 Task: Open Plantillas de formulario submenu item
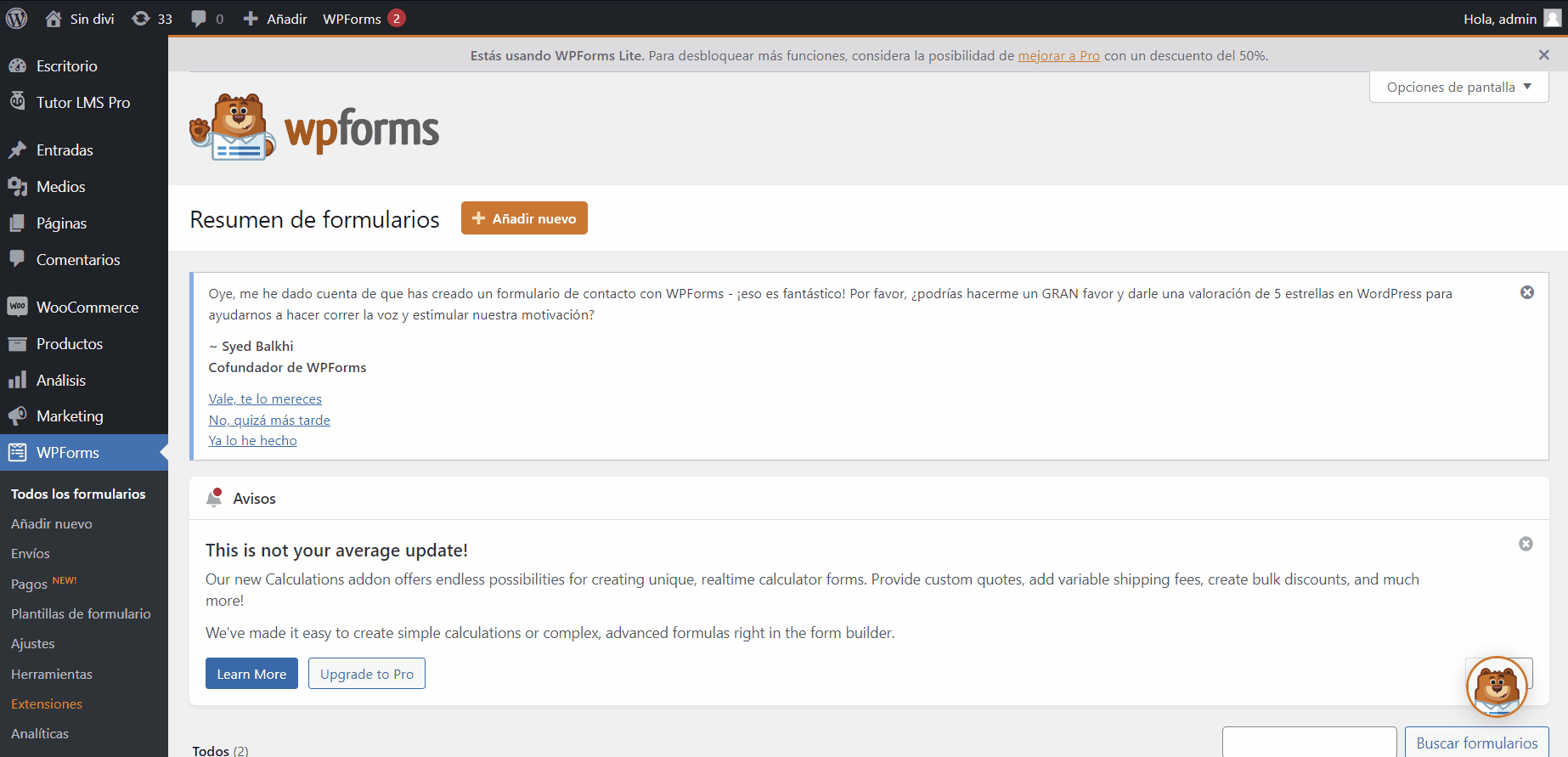[x=81, y=613]
